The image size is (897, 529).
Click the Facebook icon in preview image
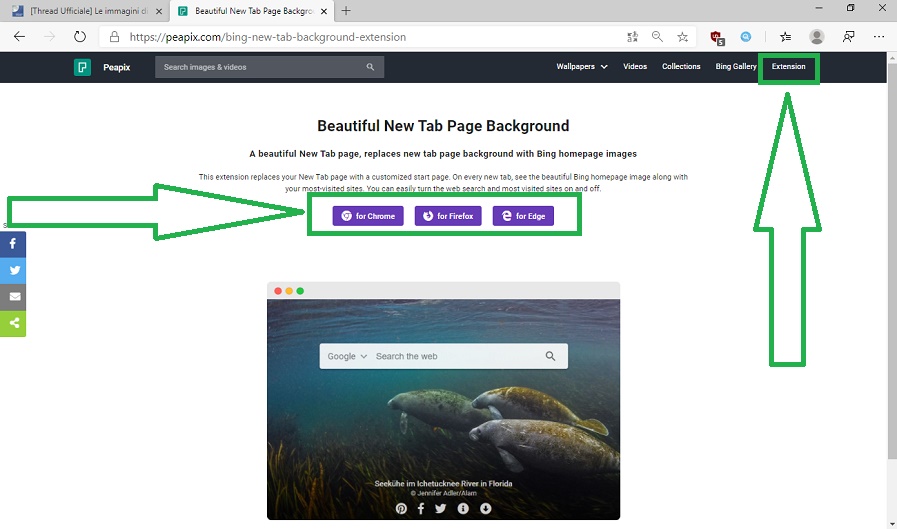pyautogui.click(x=420, y=508)
